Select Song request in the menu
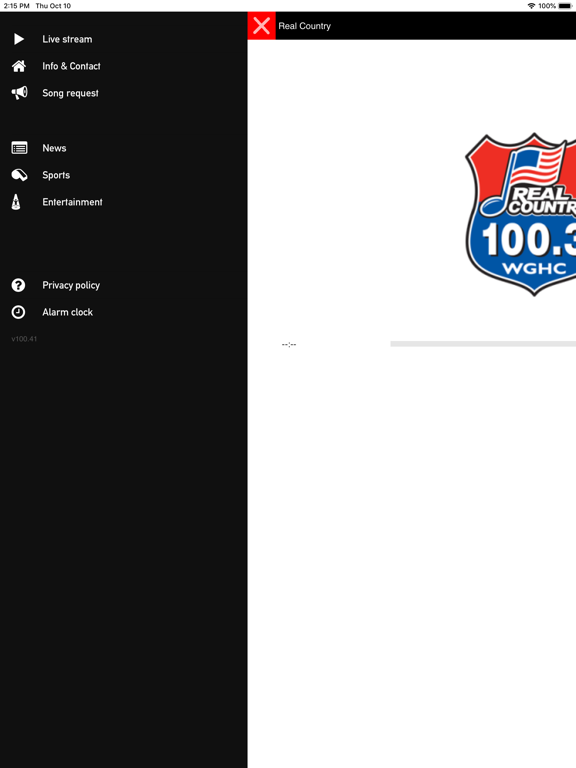 71,93
